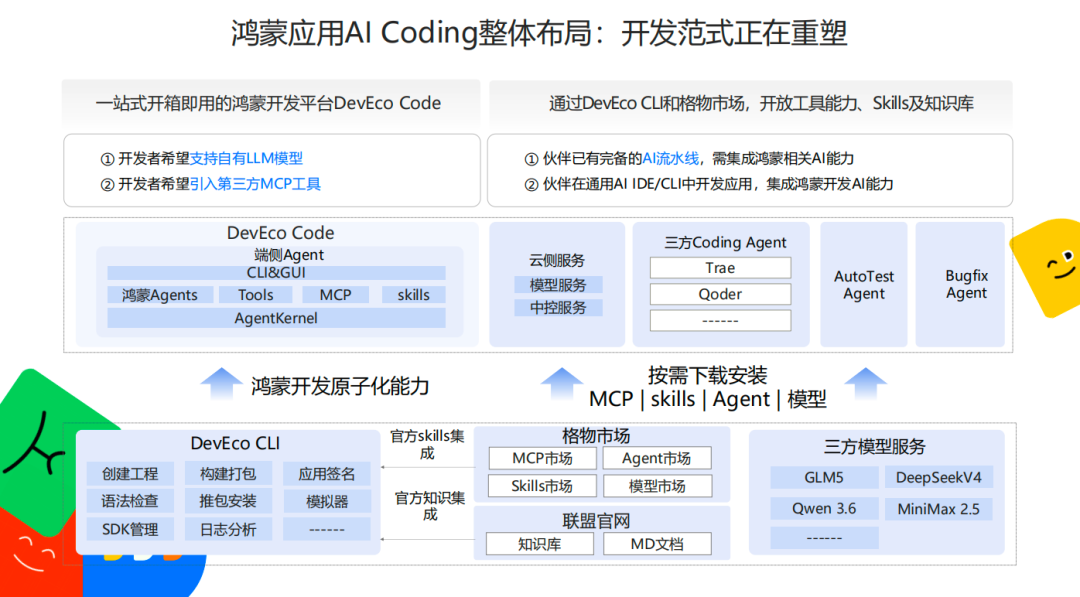The width and height of the screenshot is (1080, 597).
Task: Click the 鸿蒙开发原子化能力 text
Action: point(340,386)
